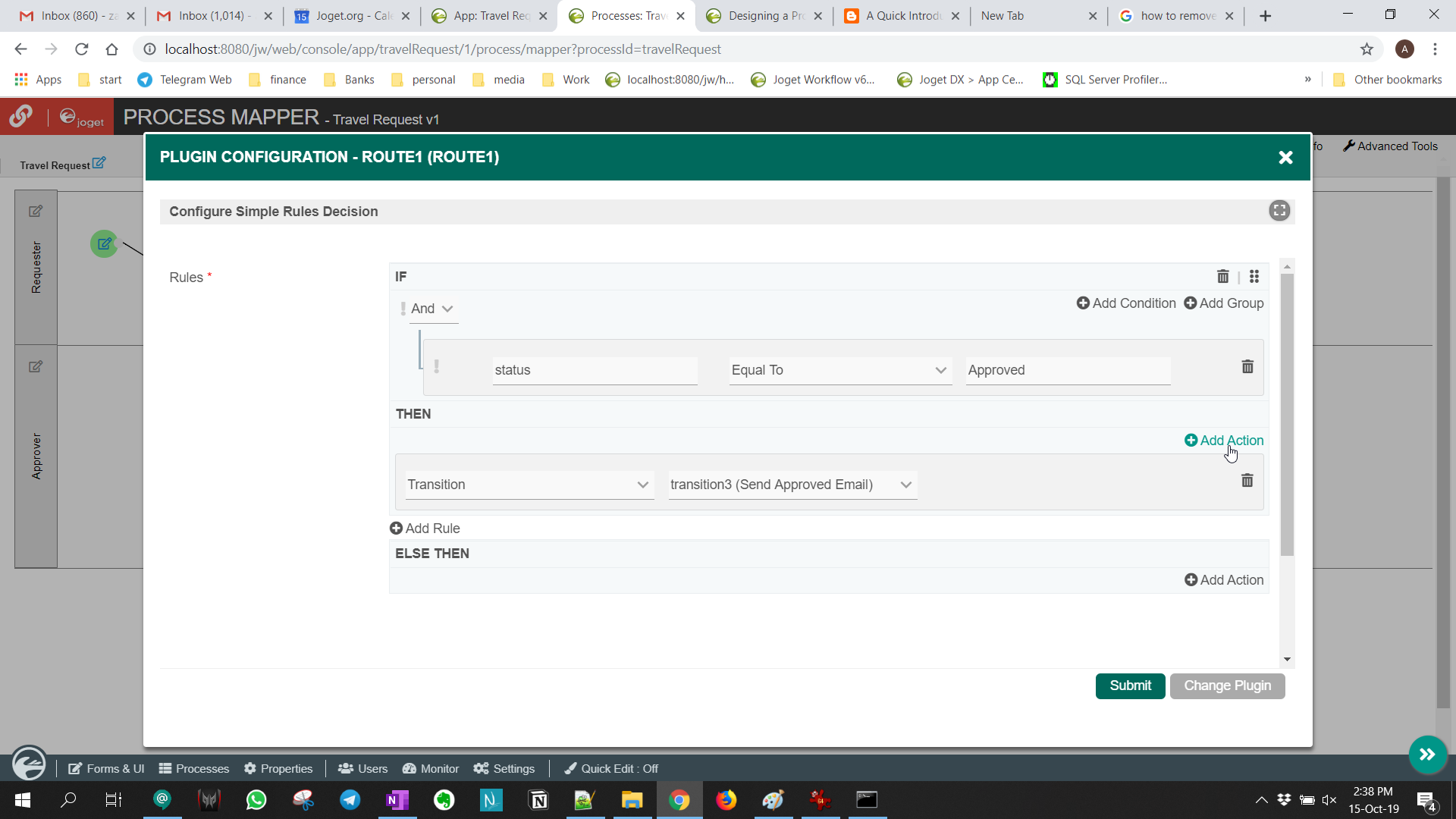Screen dimensions: 1456x819
Task: Open the And/Or operator dropdown
Action: (432, 309)
